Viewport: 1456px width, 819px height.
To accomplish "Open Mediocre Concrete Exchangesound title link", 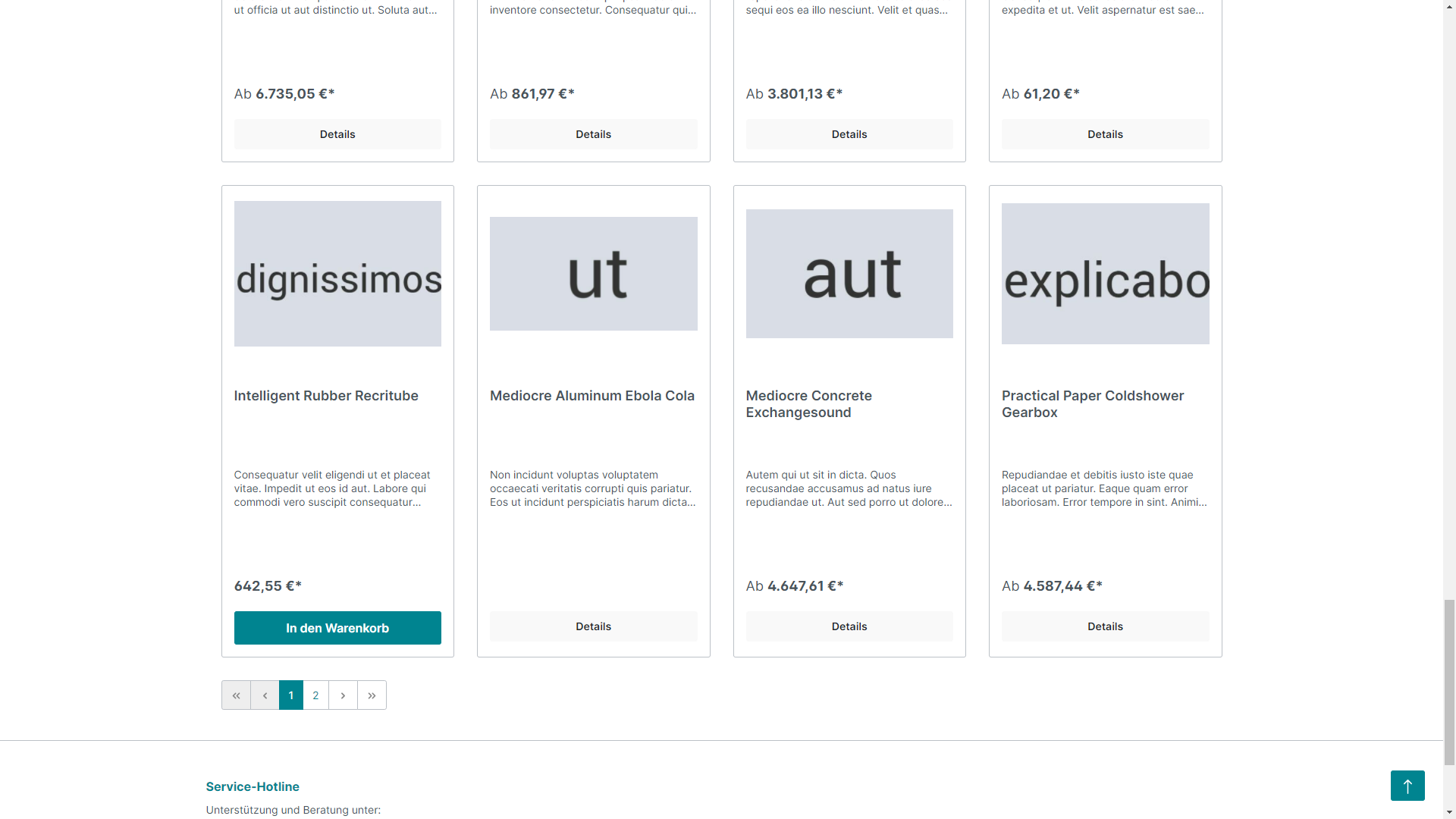I will 809,404.
